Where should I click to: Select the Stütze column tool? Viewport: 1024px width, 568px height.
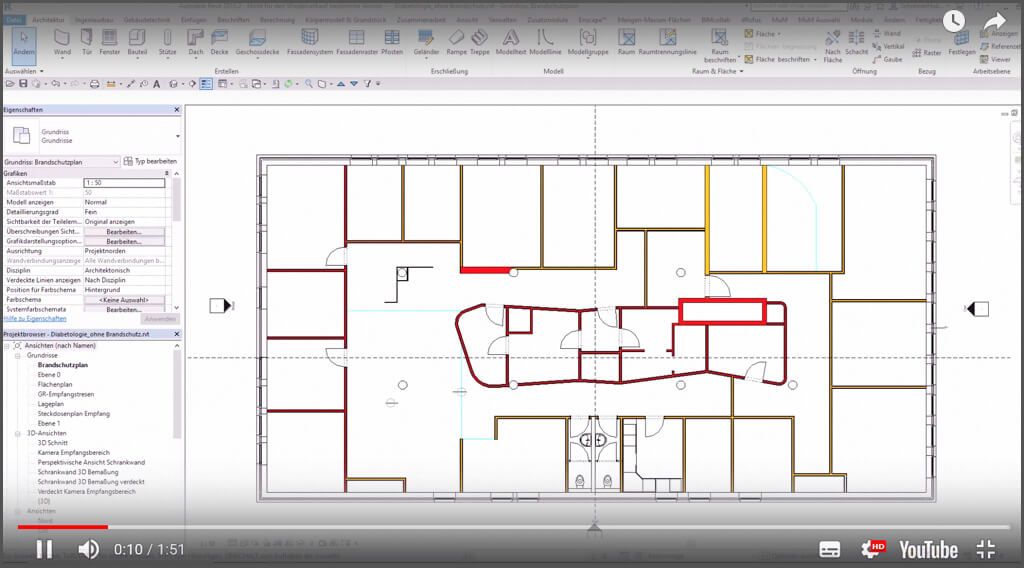tap(168, 41)
